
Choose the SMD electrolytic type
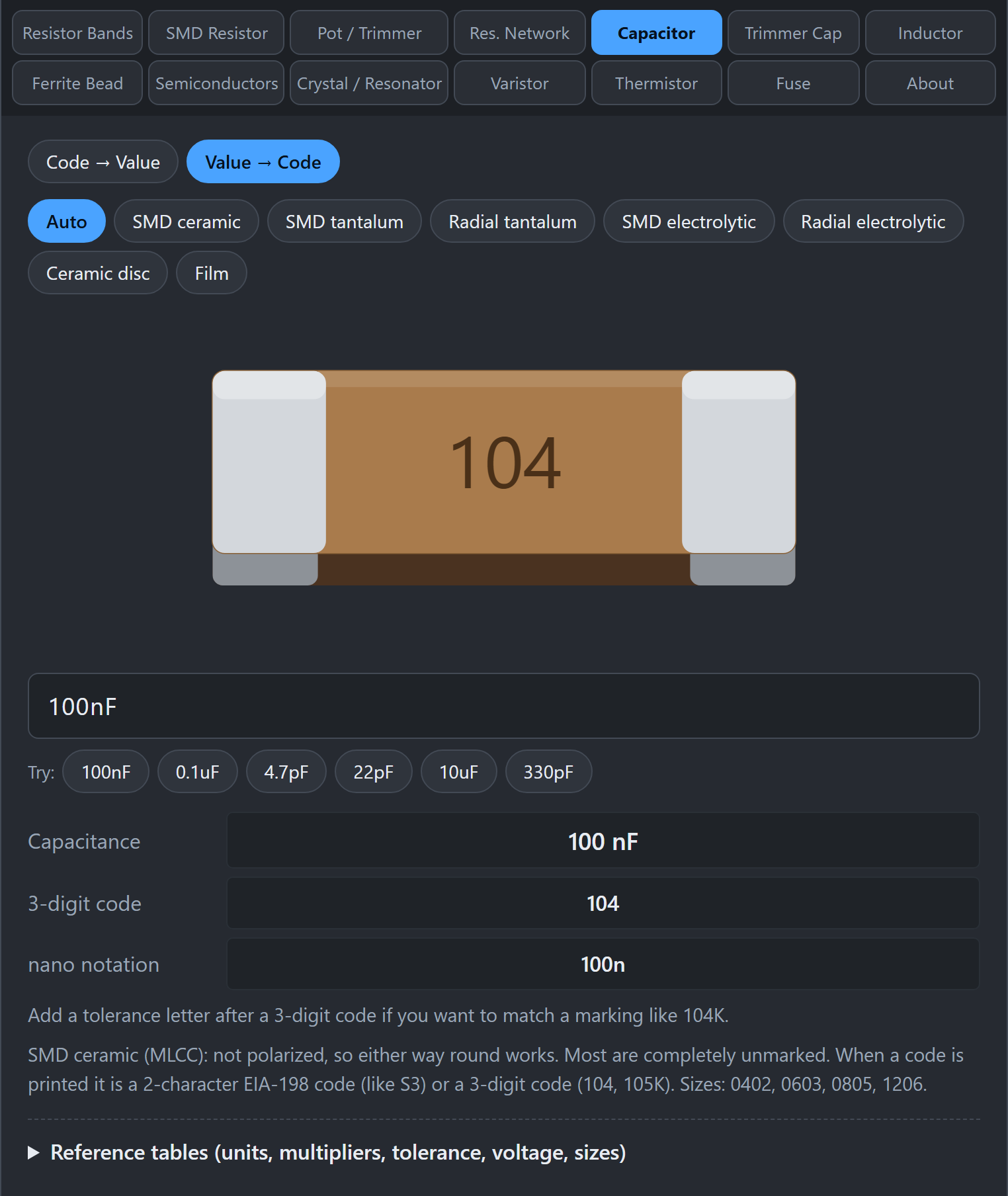click(x=689, y=221)
